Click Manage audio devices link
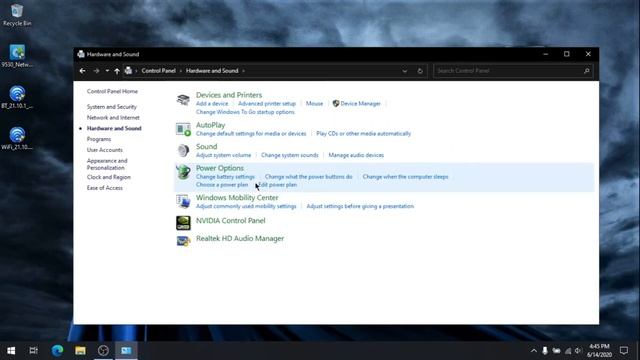This screenshot has height=360, width=640. tap(356, 155)
